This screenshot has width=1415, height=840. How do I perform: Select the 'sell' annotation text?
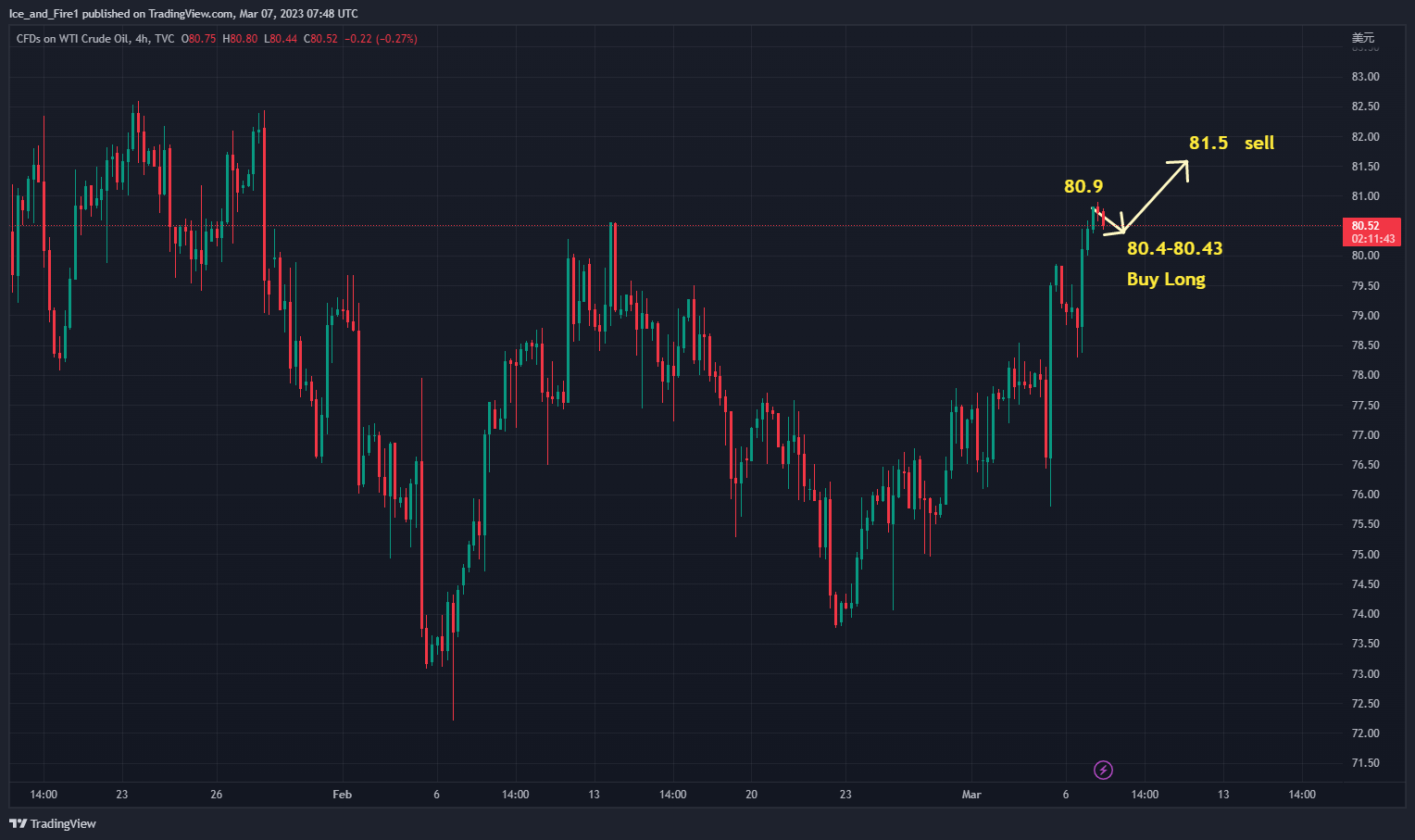[x=1259, y=143]
